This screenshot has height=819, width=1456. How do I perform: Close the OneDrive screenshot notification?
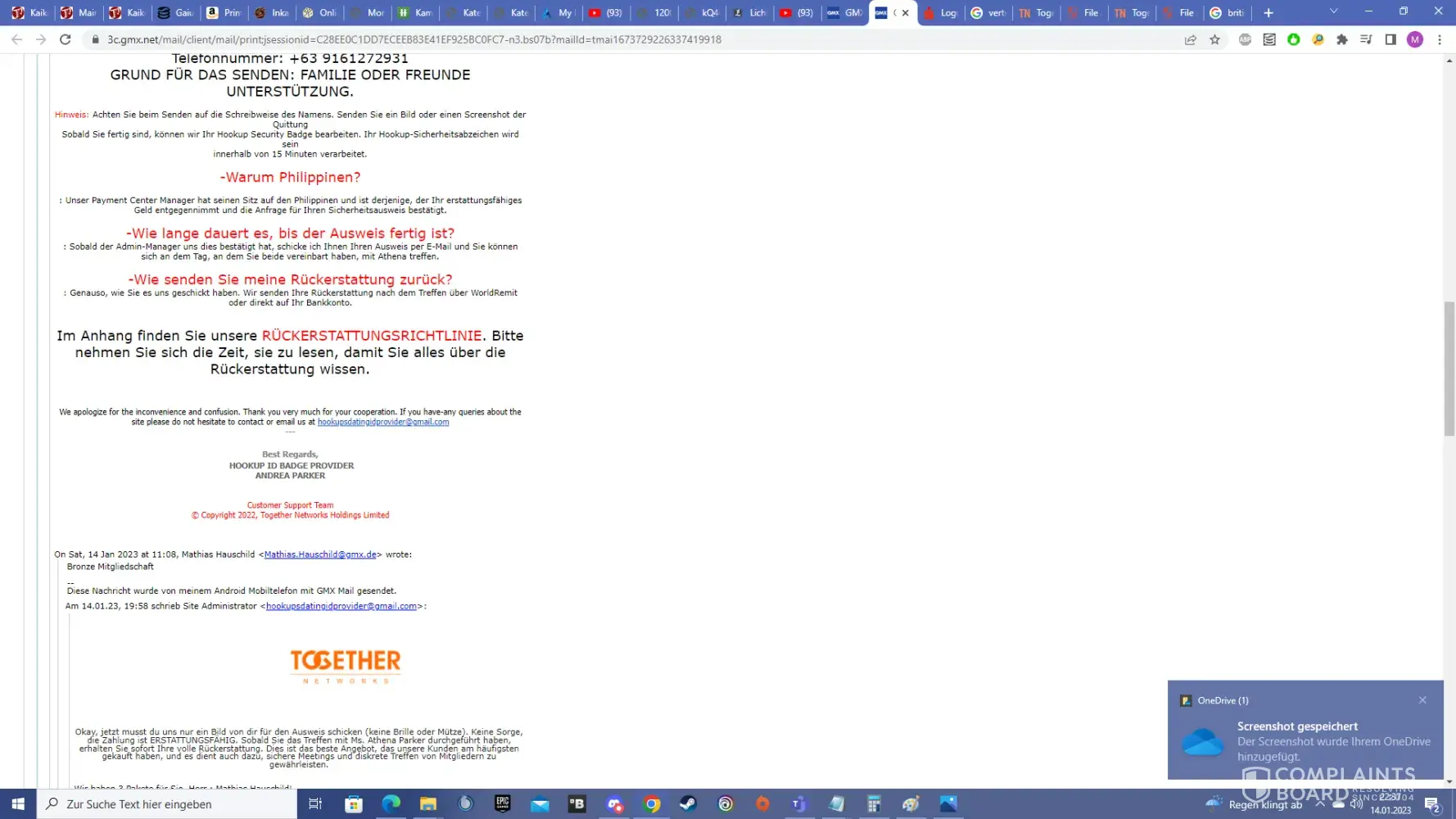click(1422, 700)
